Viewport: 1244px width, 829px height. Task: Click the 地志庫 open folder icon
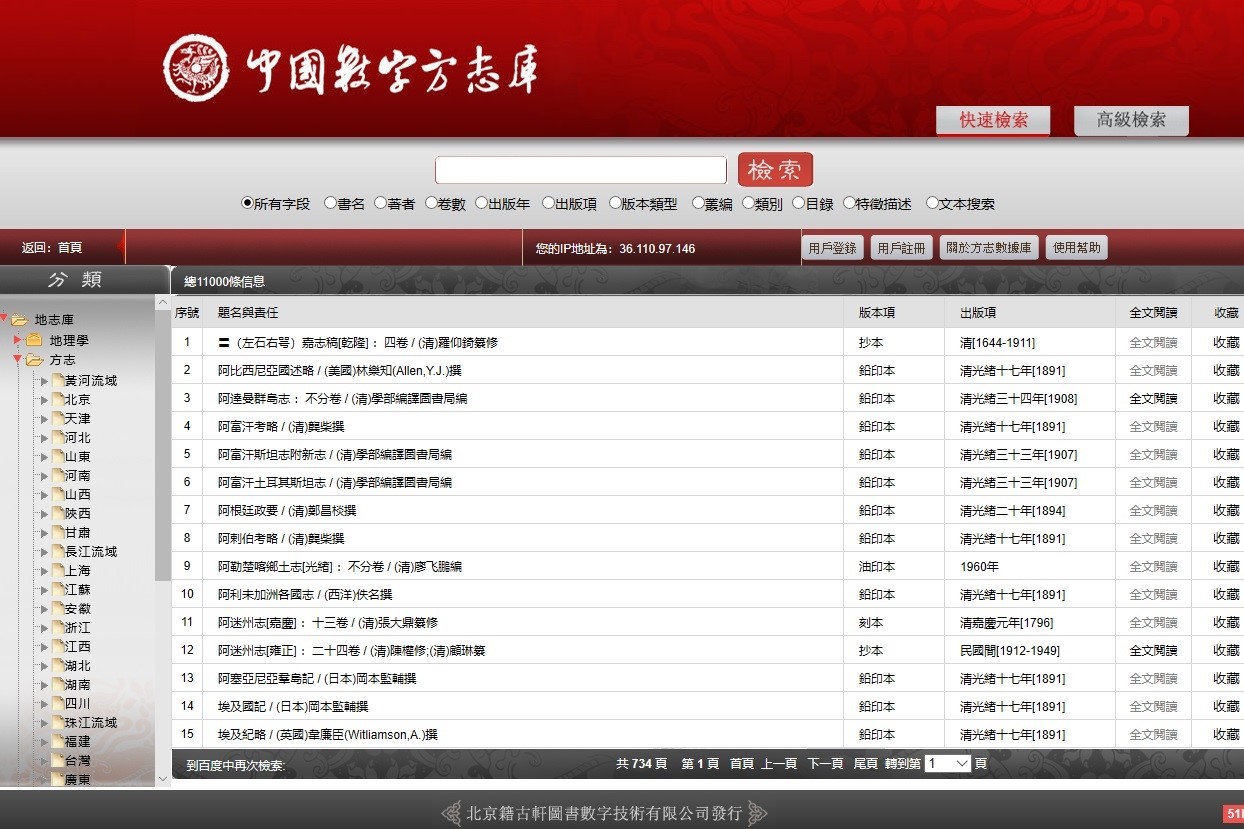click(19, 320)
